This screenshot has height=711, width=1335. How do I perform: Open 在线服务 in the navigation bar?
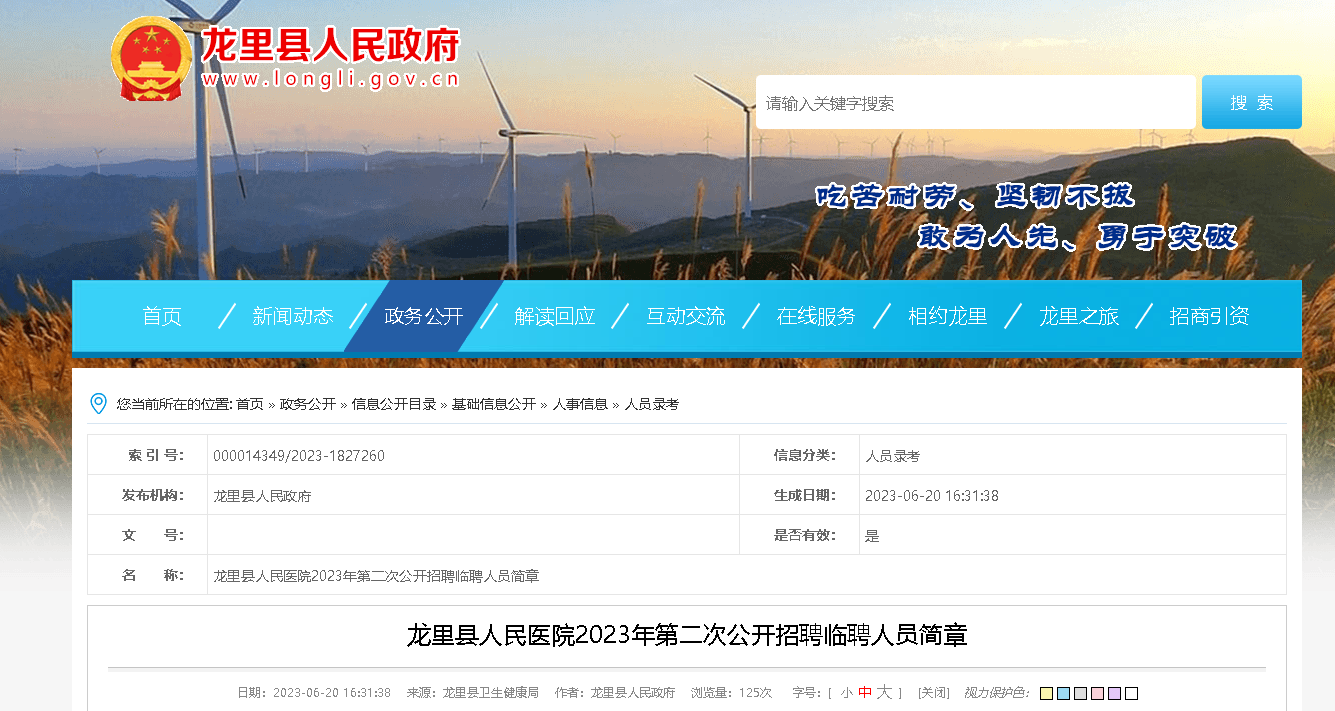pos(816,317)
